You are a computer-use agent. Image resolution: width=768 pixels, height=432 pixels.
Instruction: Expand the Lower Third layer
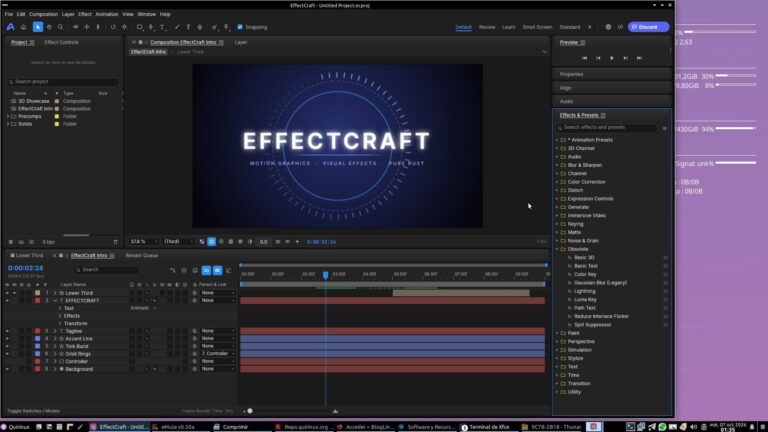55,293
